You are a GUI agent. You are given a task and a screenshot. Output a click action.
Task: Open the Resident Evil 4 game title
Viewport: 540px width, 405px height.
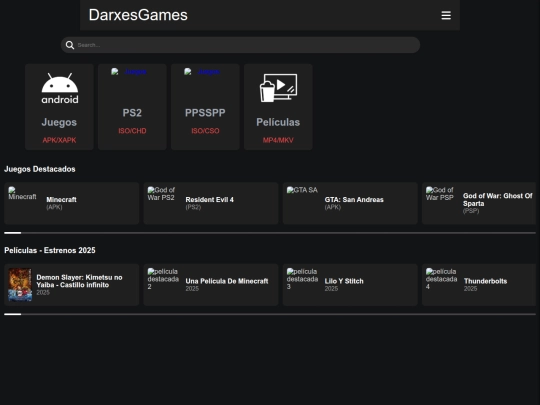[x=209, y=200]
